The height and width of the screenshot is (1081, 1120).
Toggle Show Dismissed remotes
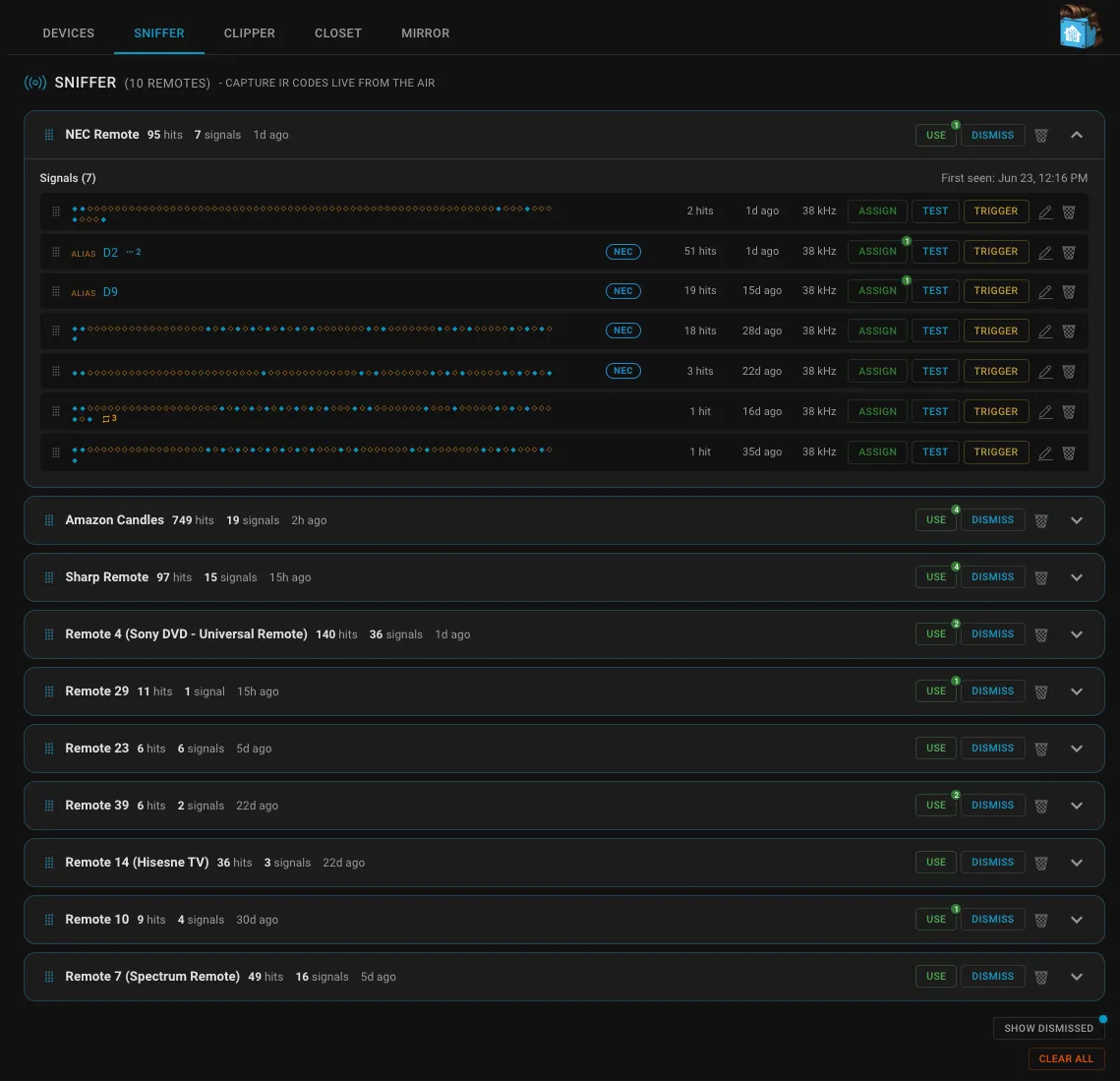coord(1048,1028)
